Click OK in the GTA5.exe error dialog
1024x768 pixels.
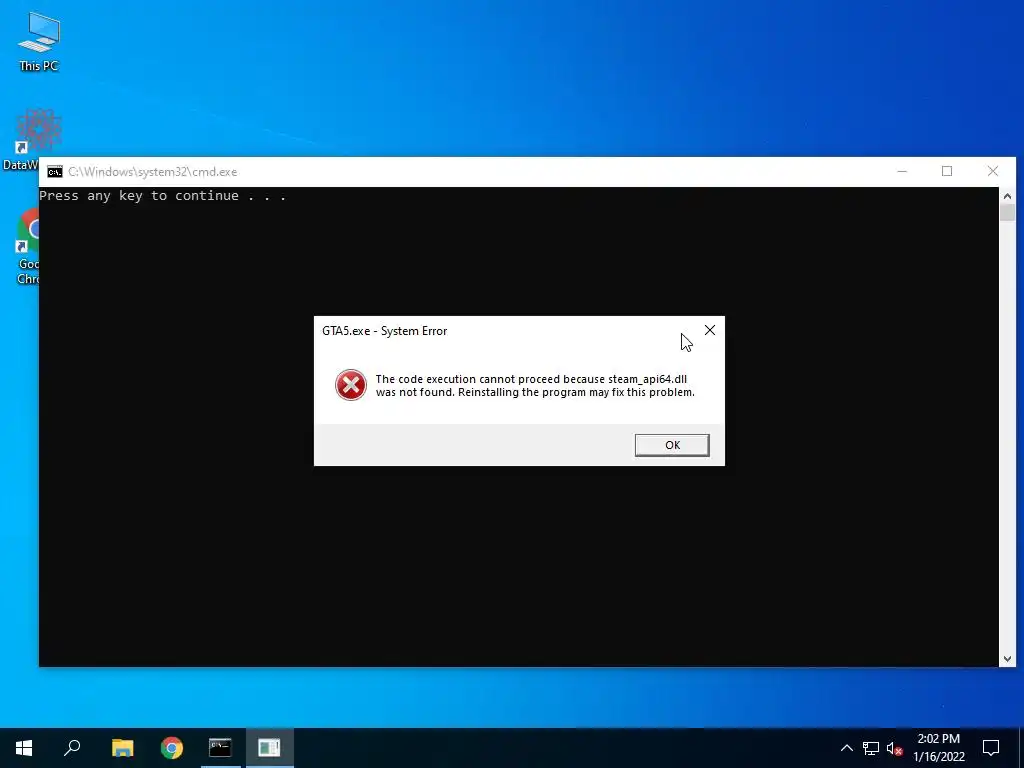(672, 445)
